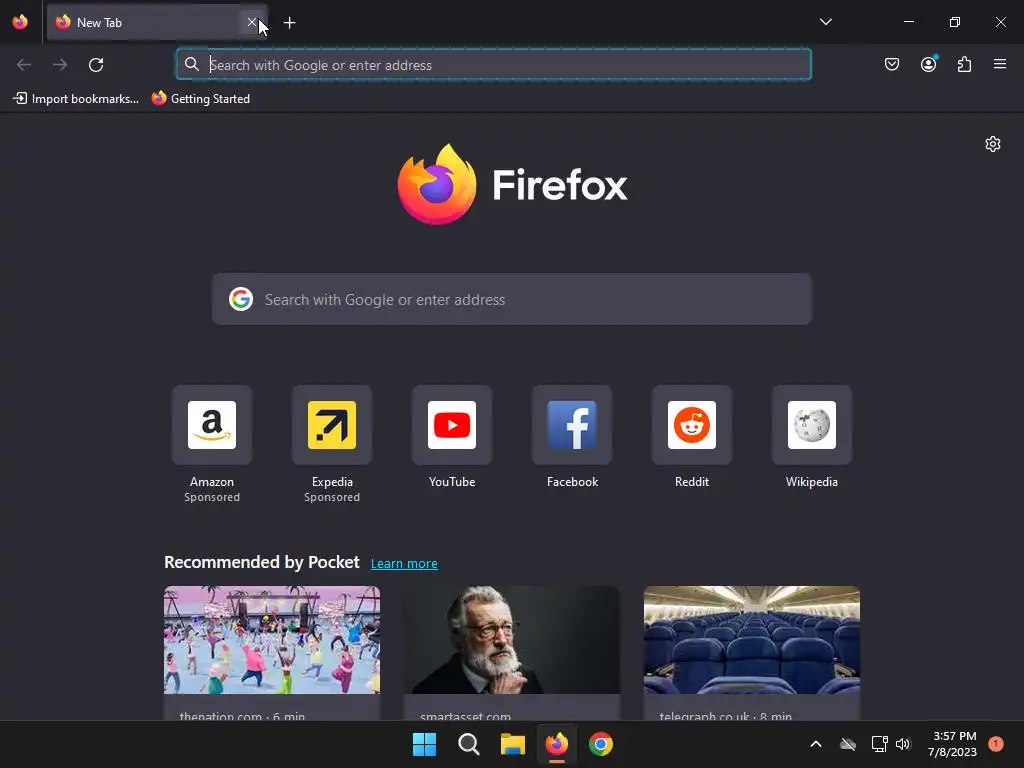Screen dimensions: 1024x768
Task: Close the New Tab tab
Action: pyautogui.click(x=251, y=22)
